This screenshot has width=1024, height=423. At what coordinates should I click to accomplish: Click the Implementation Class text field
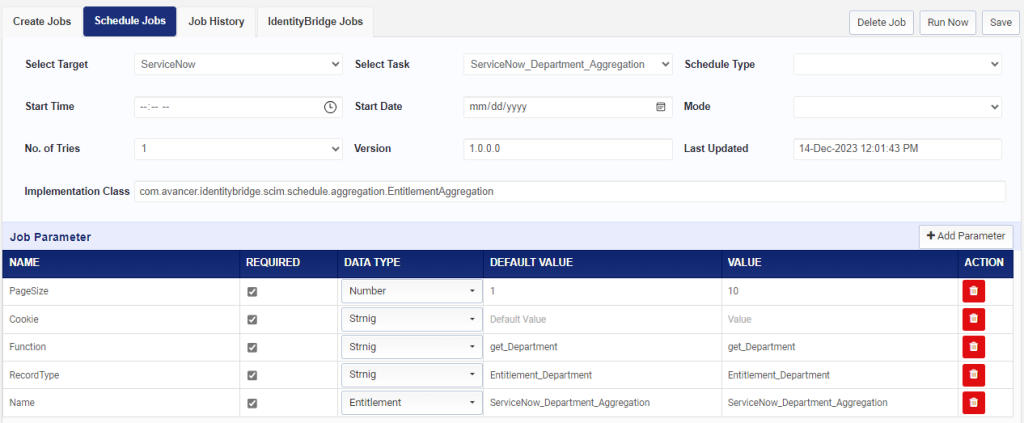click(x=570, y=192)
